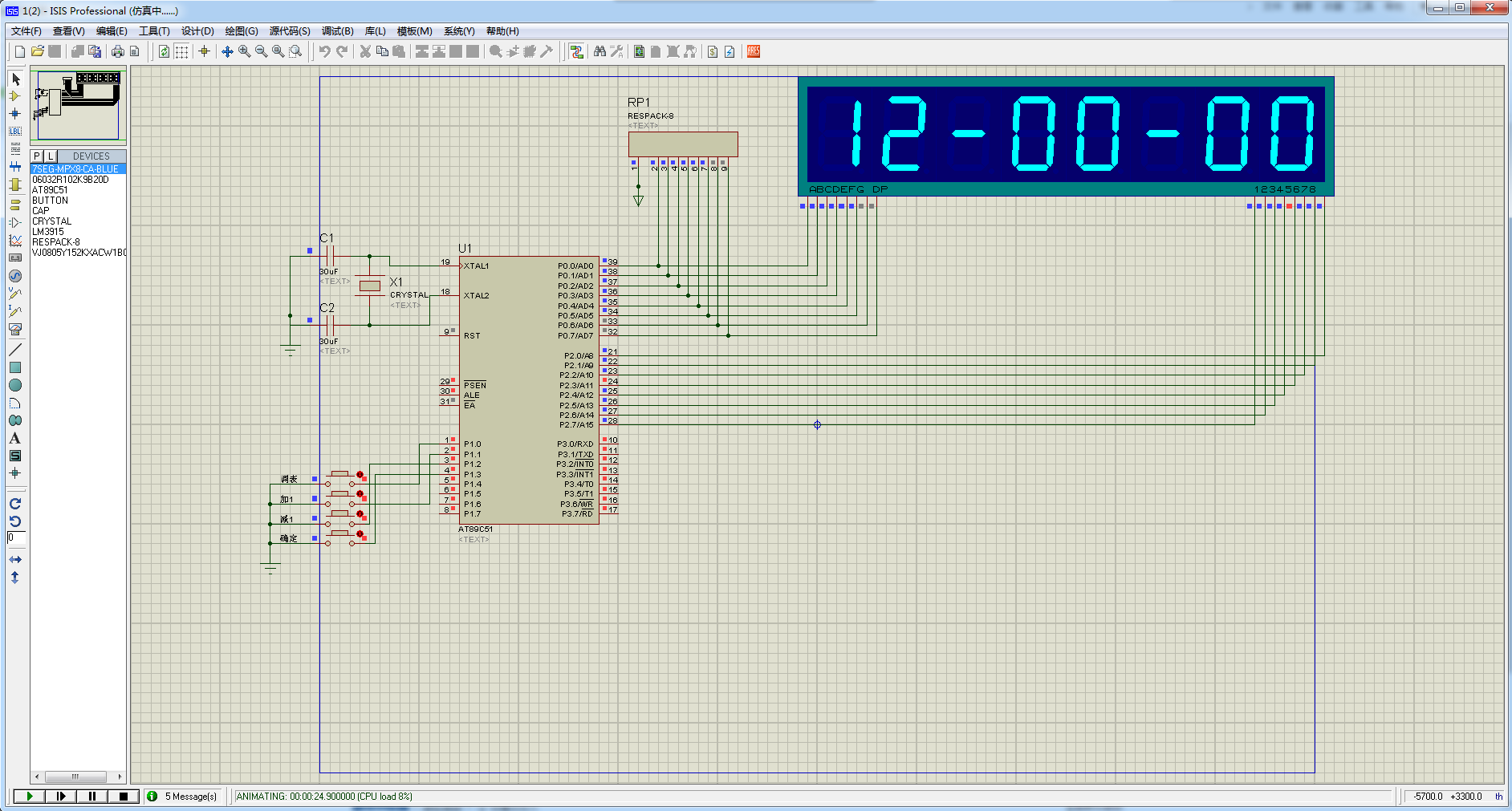Image resolution: width=1512 pixels, height=811 pixels.
Task: Zoom to a selected area
Action: tap(295, 51)
